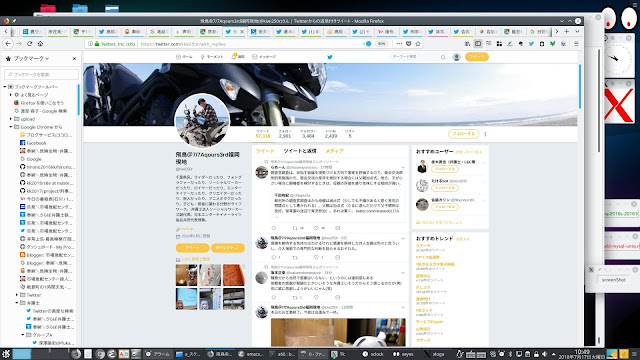Click the Twitter search magnifier icon
Screen dimensions: 640x360
443,57
